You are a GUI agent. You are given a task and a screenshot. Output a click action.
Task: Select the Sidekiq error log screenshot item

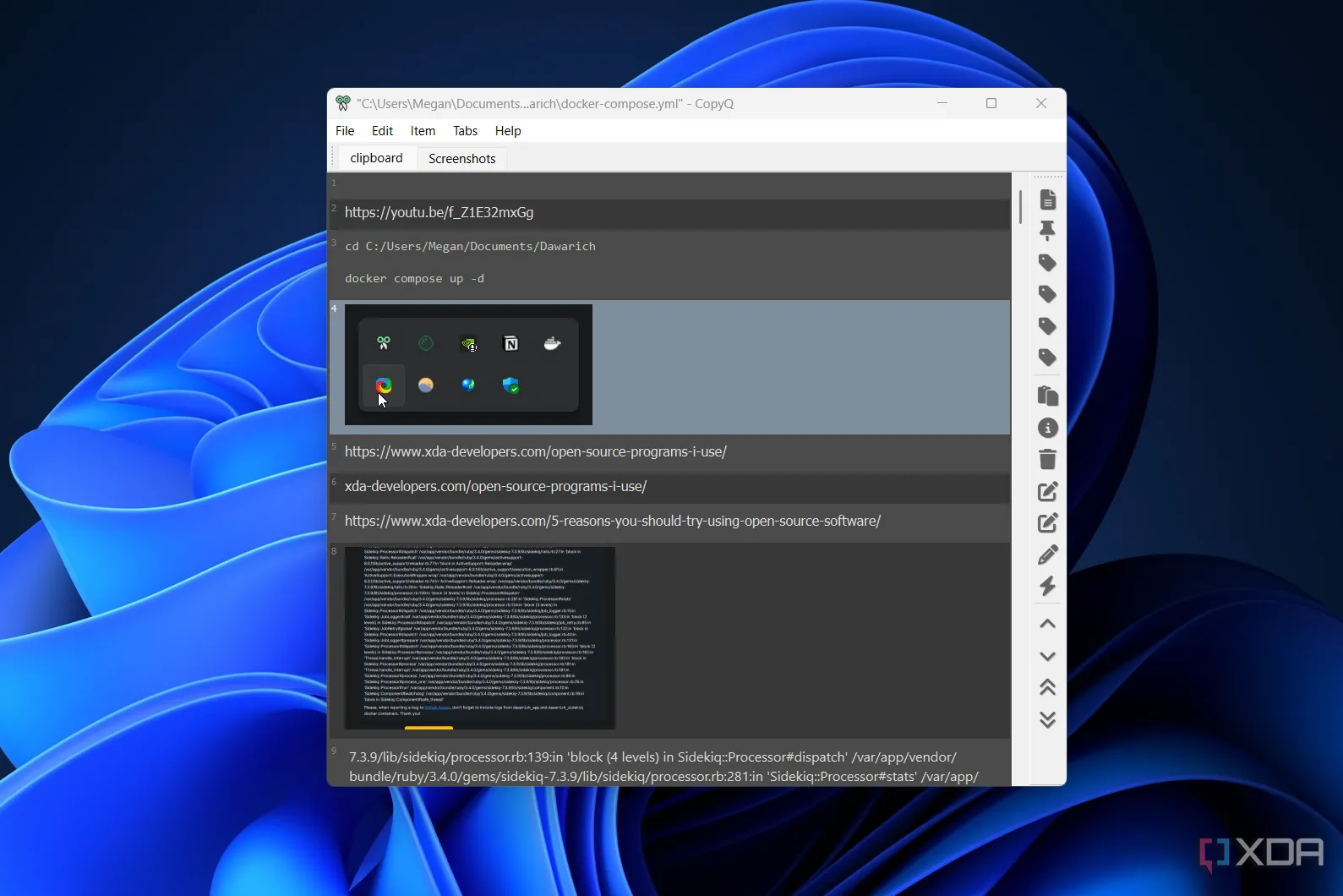(x=669, y=639)
